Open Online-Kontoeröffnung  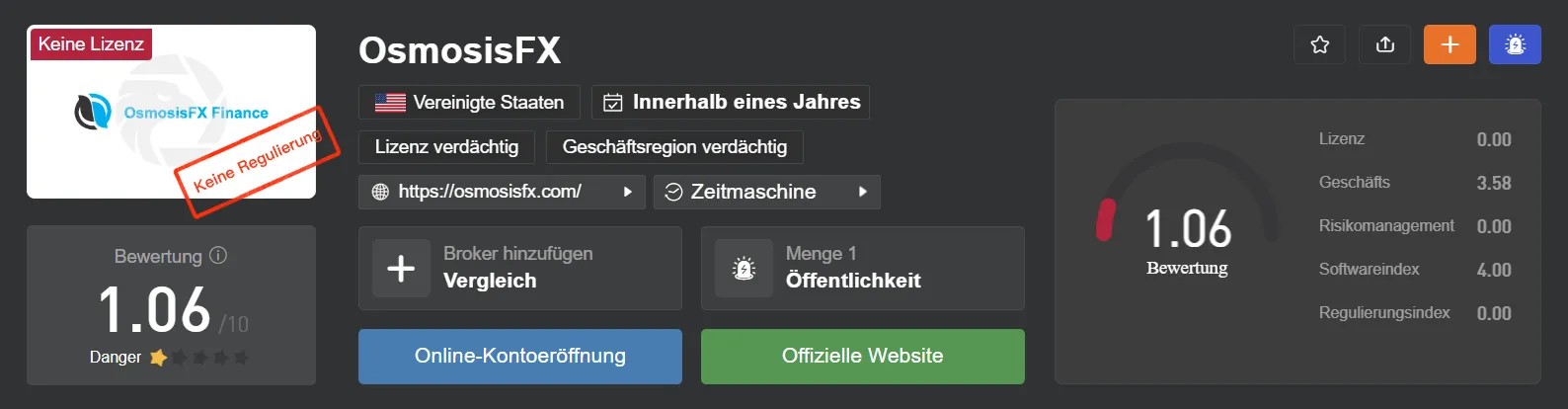[x=520, y=356]
